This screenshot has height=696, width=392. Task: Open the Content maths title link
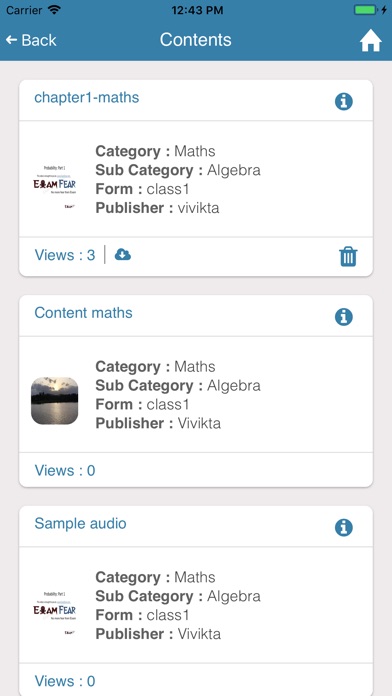pos(83,312)
